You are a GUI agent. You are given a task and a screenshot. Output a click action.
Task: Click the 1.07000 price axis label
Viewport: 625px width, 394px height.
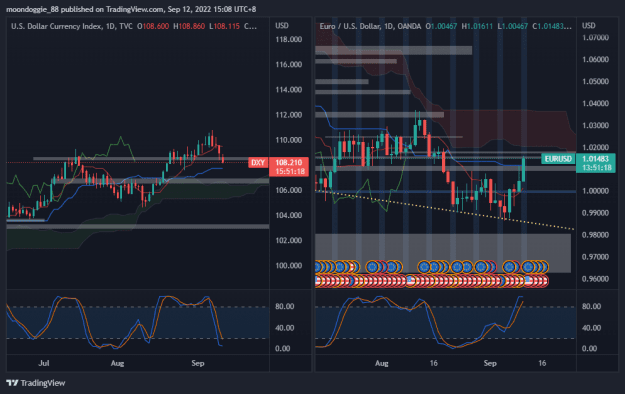point(596,38)
